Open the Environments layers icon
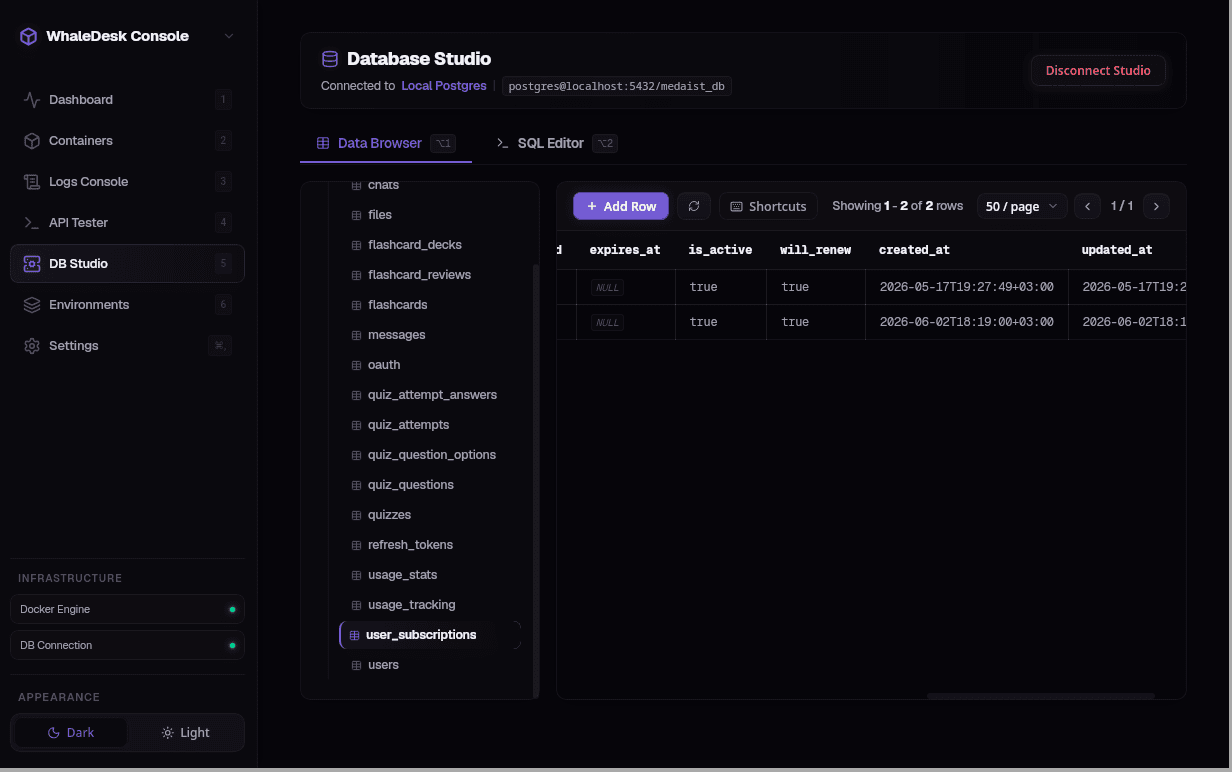This screenshot has height=772, width=1232. 32,305
